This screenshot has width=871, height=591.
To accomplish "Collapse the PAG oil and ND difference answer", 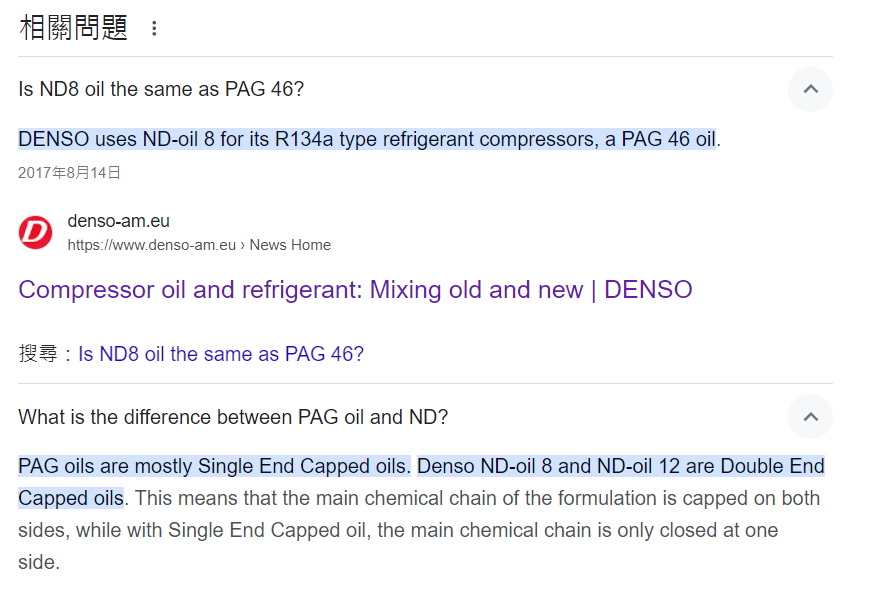I will tap(810, 417).
